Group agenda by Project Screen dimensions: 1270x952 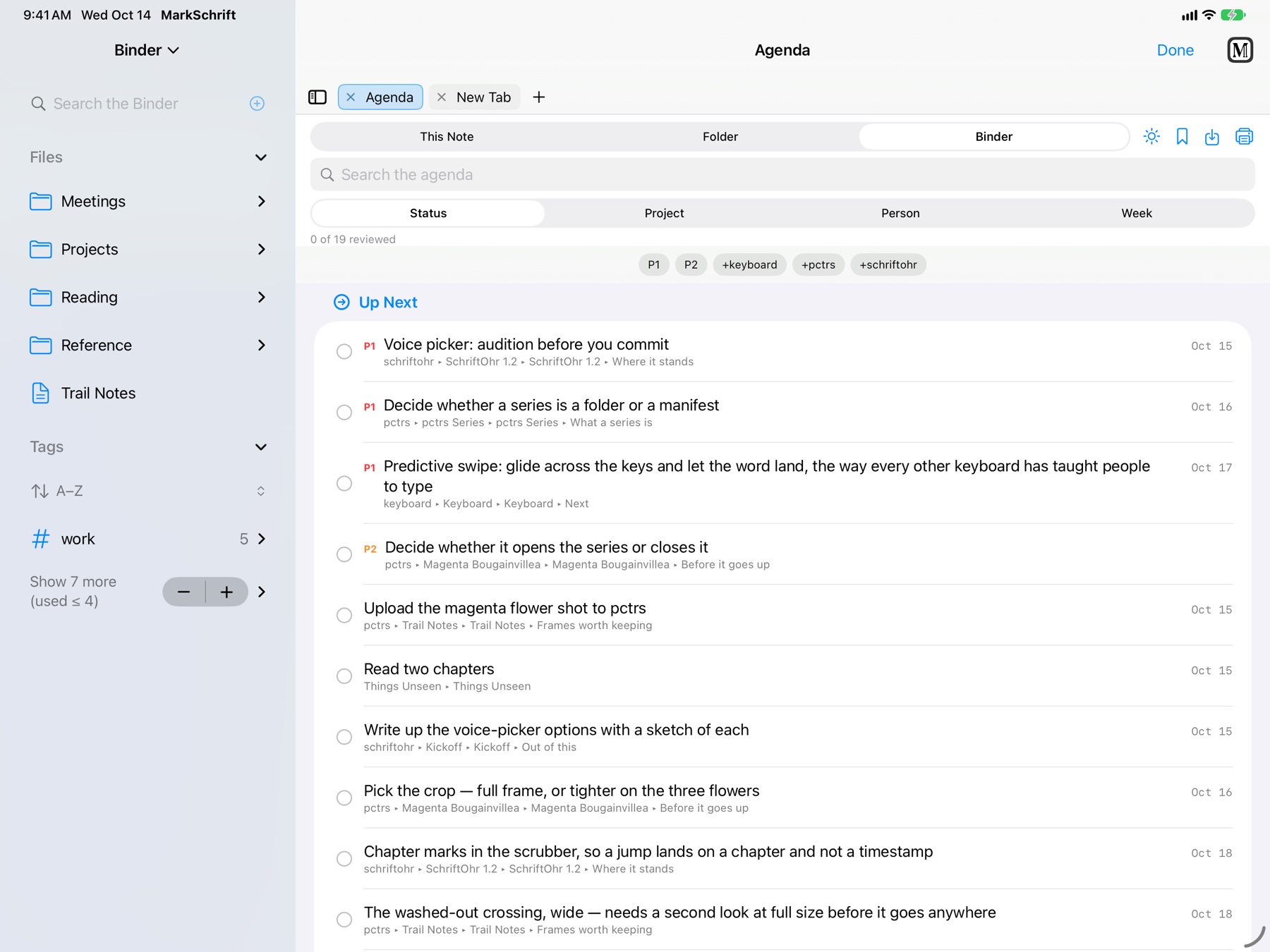[x=665, y=213]
